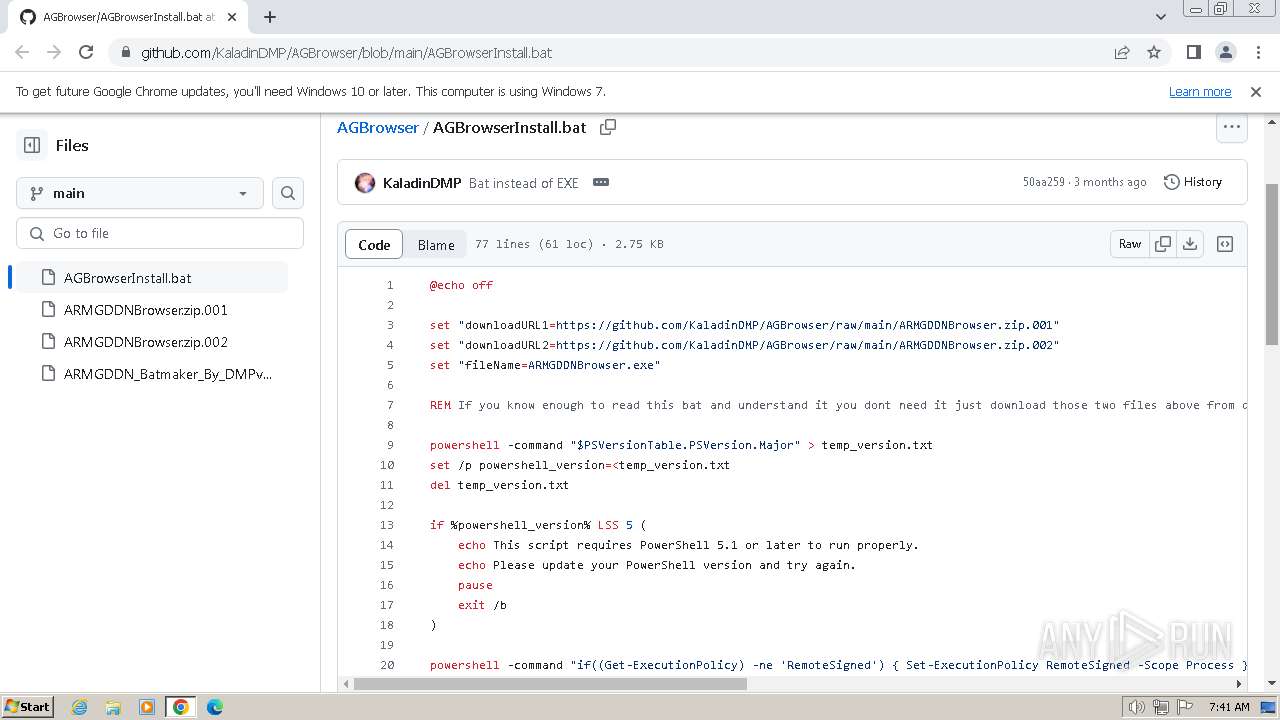Open Windows Explorer from taskbar
The width and height of the screenshot is (1280, 720).
tap(113, 707)
